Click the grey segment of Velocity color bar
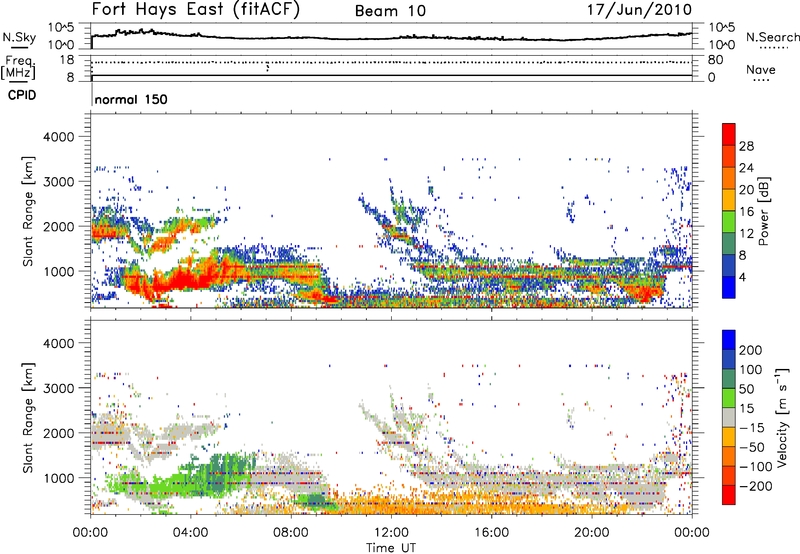Screen dimensions: 800x554 729,418
